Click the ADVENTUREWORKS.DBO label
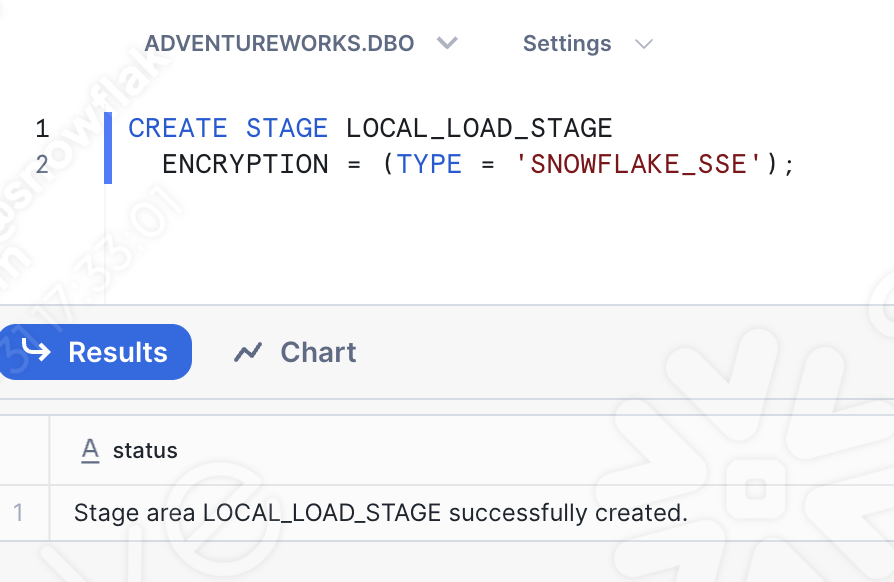This screenshot has height=582, width=894. 280,43
